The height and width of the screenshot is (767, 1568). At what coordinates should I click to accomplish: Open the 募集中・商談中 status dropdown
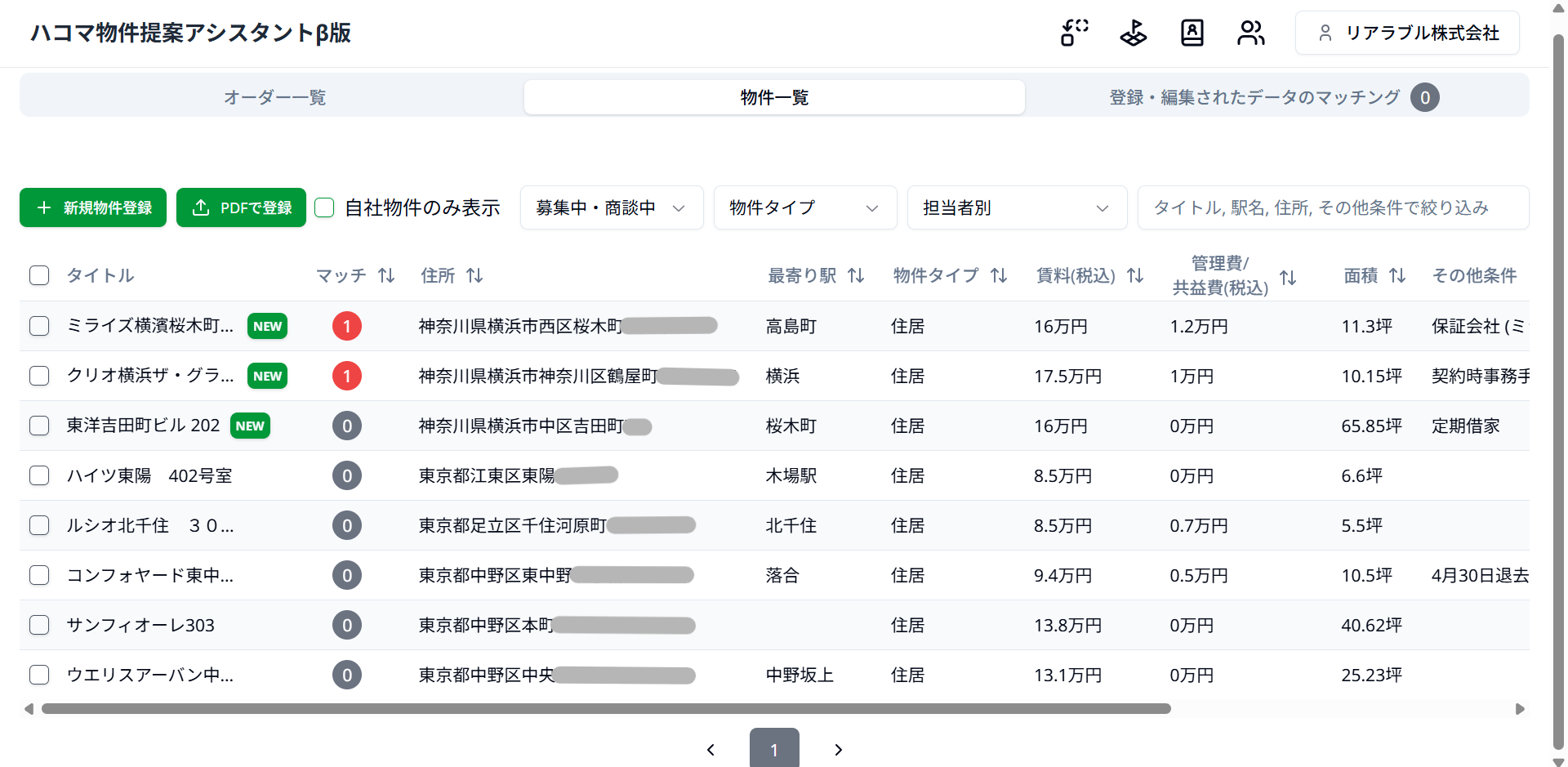tap(611, 207)
